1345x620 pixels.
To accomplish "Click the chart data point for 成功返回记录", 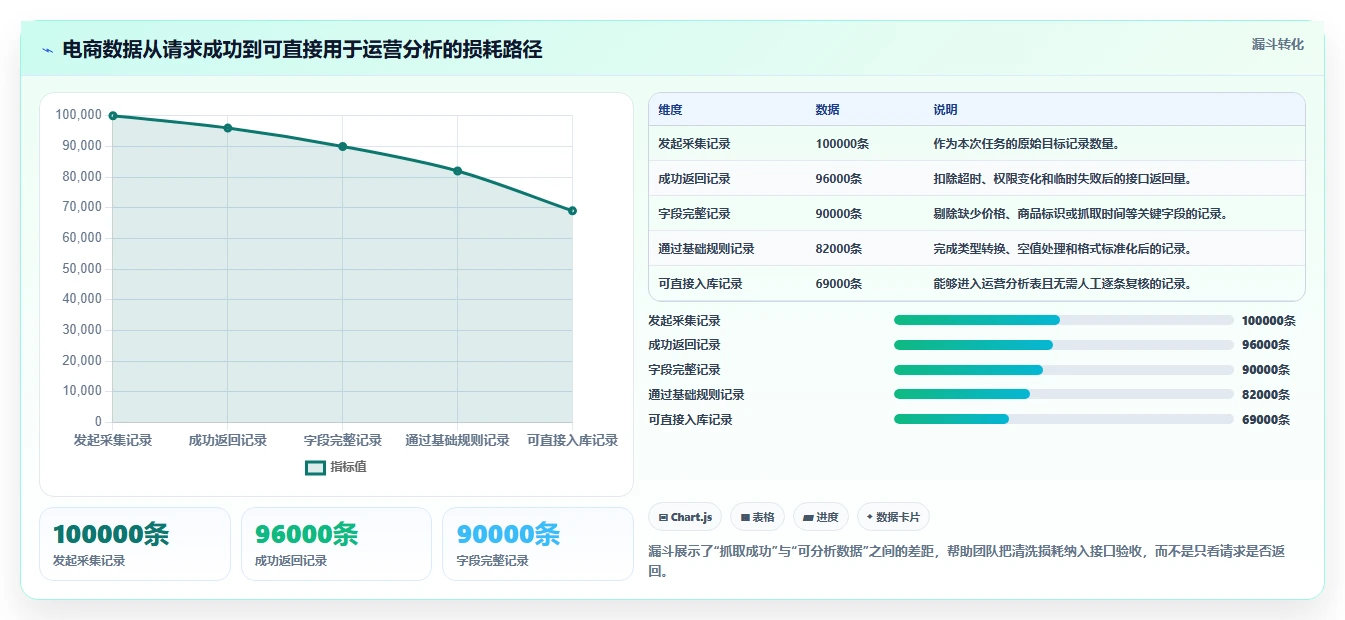I will click(x=228, y=128).
